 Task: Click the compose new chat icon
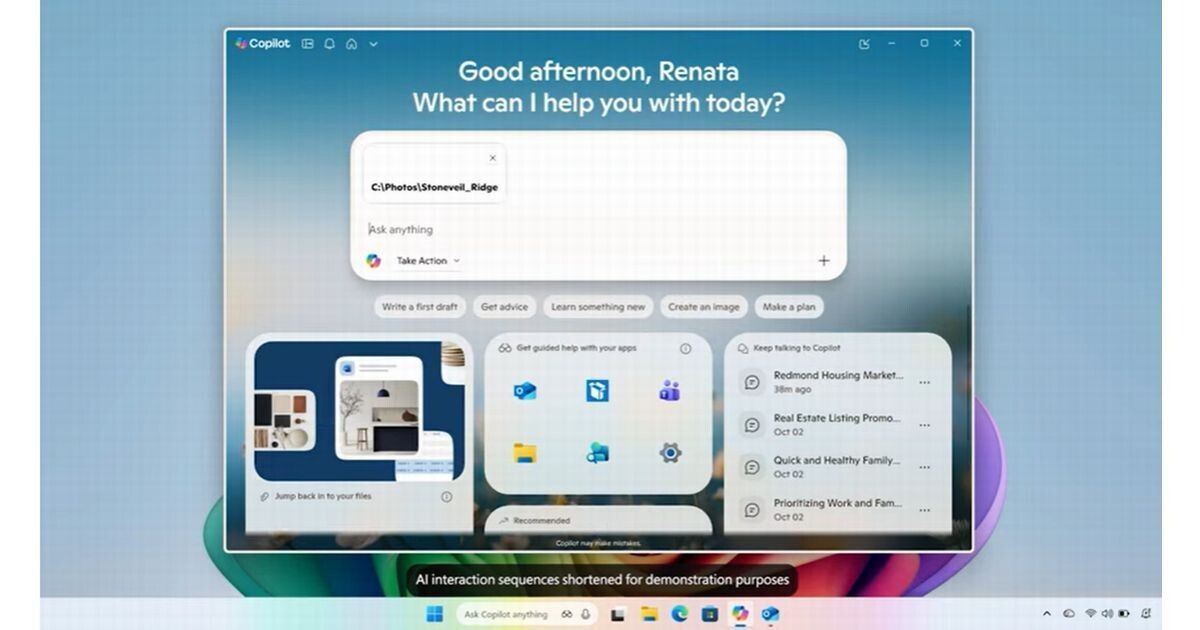(x=864, y=44)
